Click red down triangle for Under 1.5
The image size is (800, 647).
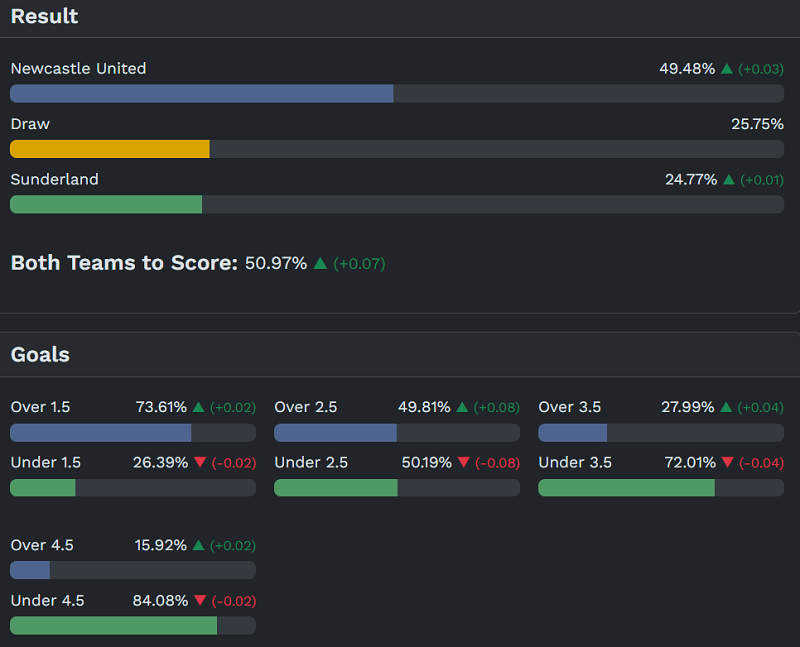198,463
